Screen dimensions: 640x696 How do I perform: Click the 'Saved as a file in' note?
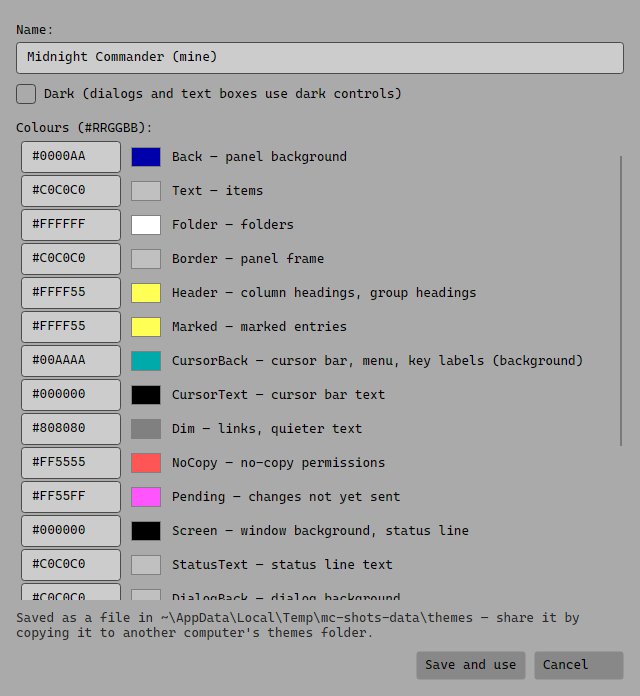[298, 625]
